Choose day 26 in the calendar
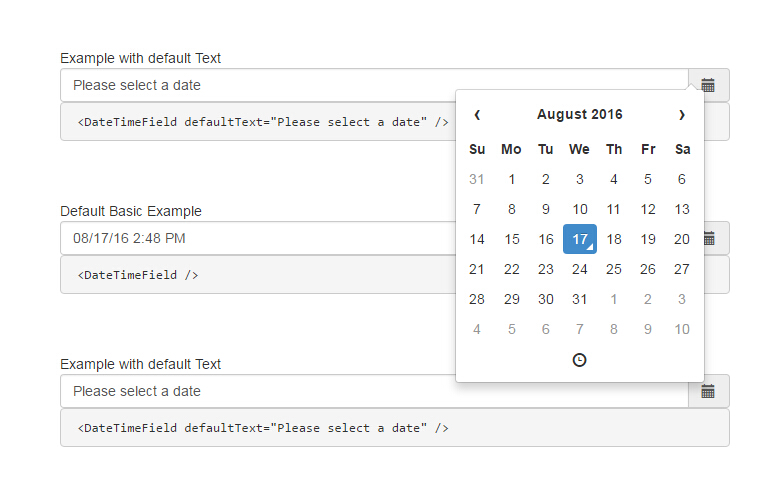 pyautogui.click(x=648, y=269)
